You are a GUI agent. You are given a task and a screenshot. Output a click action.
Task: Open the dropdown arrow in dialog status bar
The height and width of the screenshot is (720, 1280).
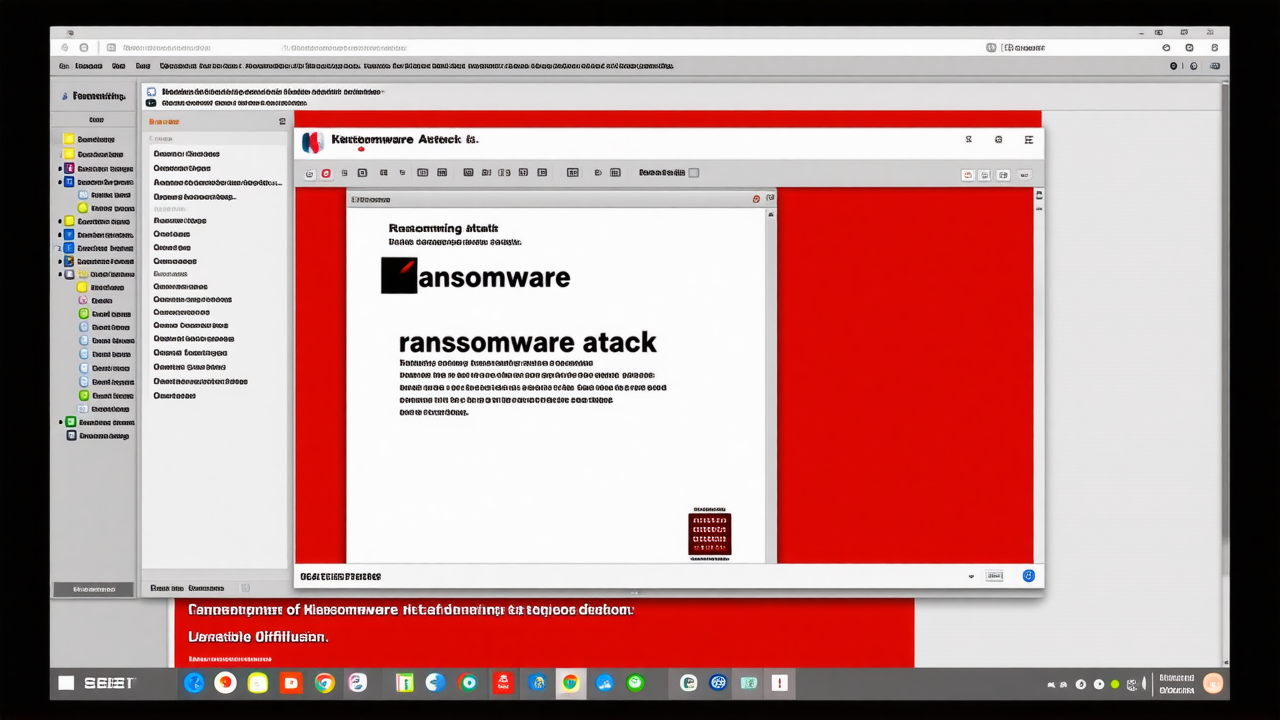971,577
